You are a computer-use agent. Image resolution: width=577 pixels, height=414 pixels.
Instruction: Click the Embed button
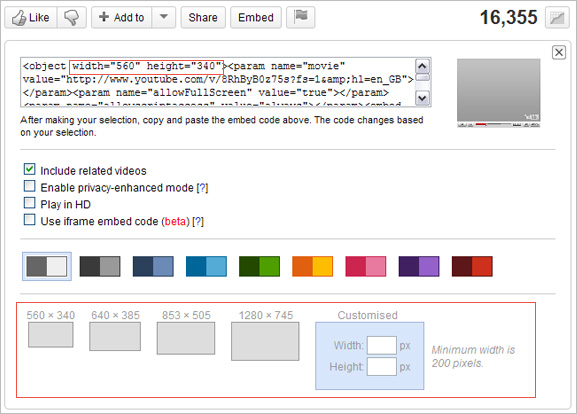[x=256, y=17]
